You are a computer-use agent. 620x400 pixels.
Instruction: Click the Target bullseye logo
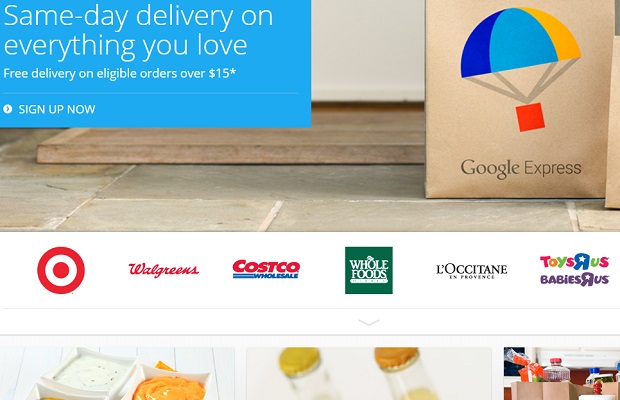click(x=61, y=270)
